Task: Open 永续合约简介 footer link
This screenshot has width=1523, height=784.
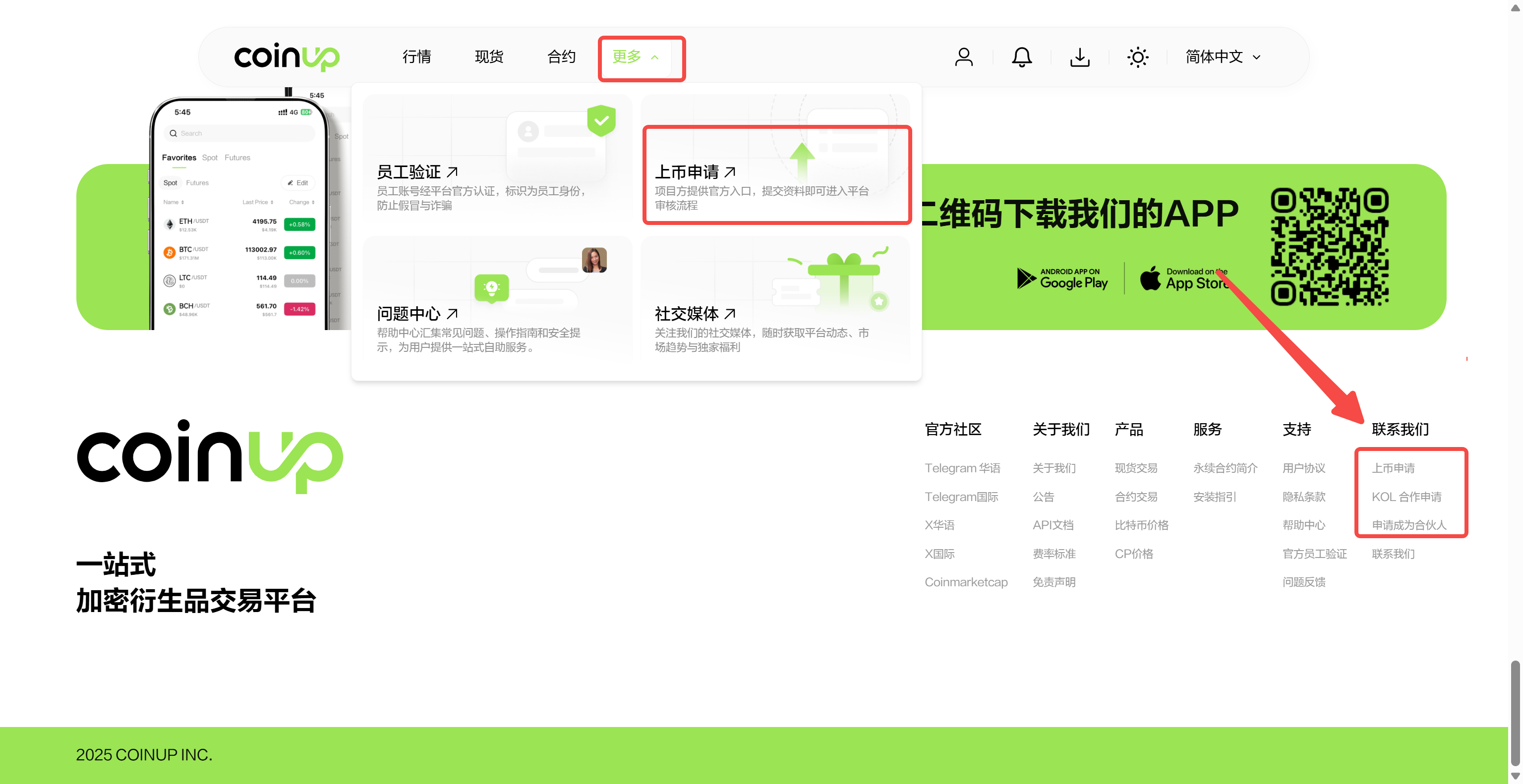Action: pyautogui.click(x=1225, y=468)
